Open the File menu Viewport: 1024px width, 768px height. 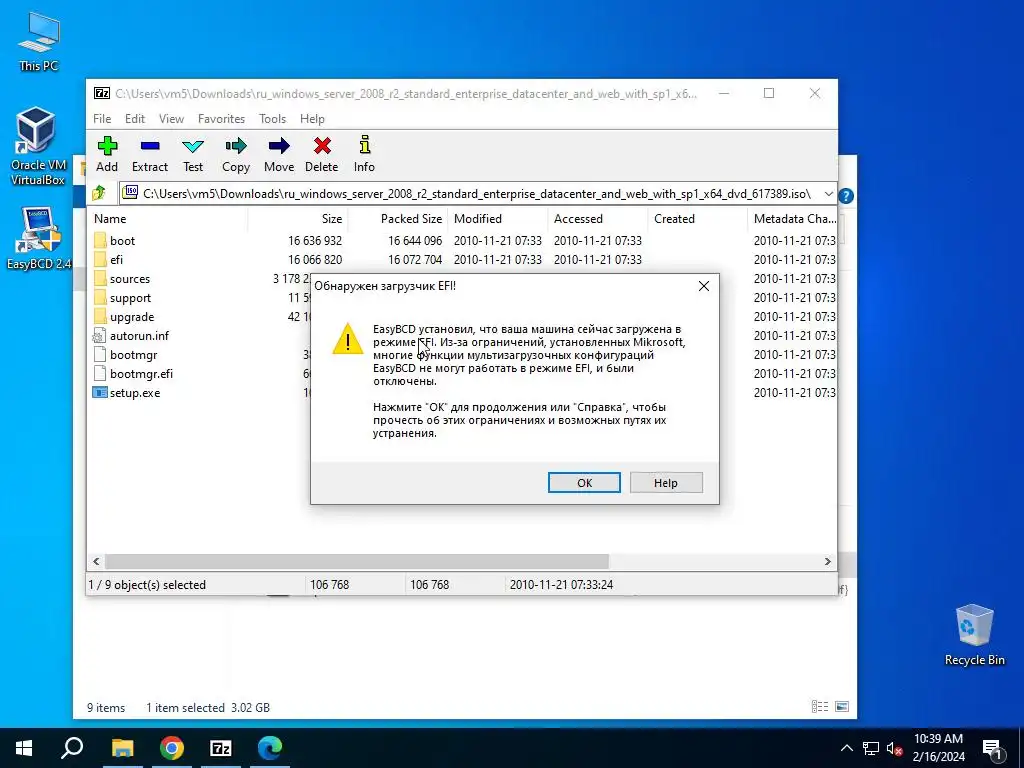[102, 119]
